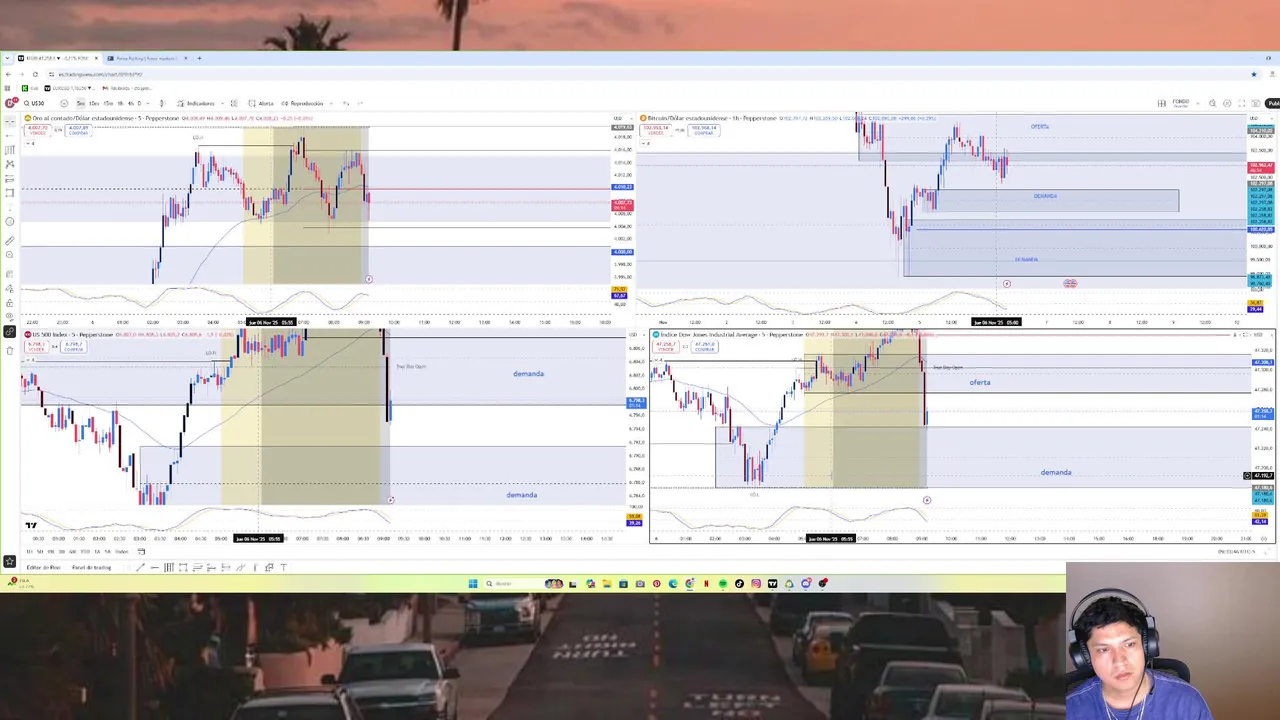The height and width of the screenshot is (720, 1280).
Task: Select the D daily timeframe
Action: click(139, 103)
